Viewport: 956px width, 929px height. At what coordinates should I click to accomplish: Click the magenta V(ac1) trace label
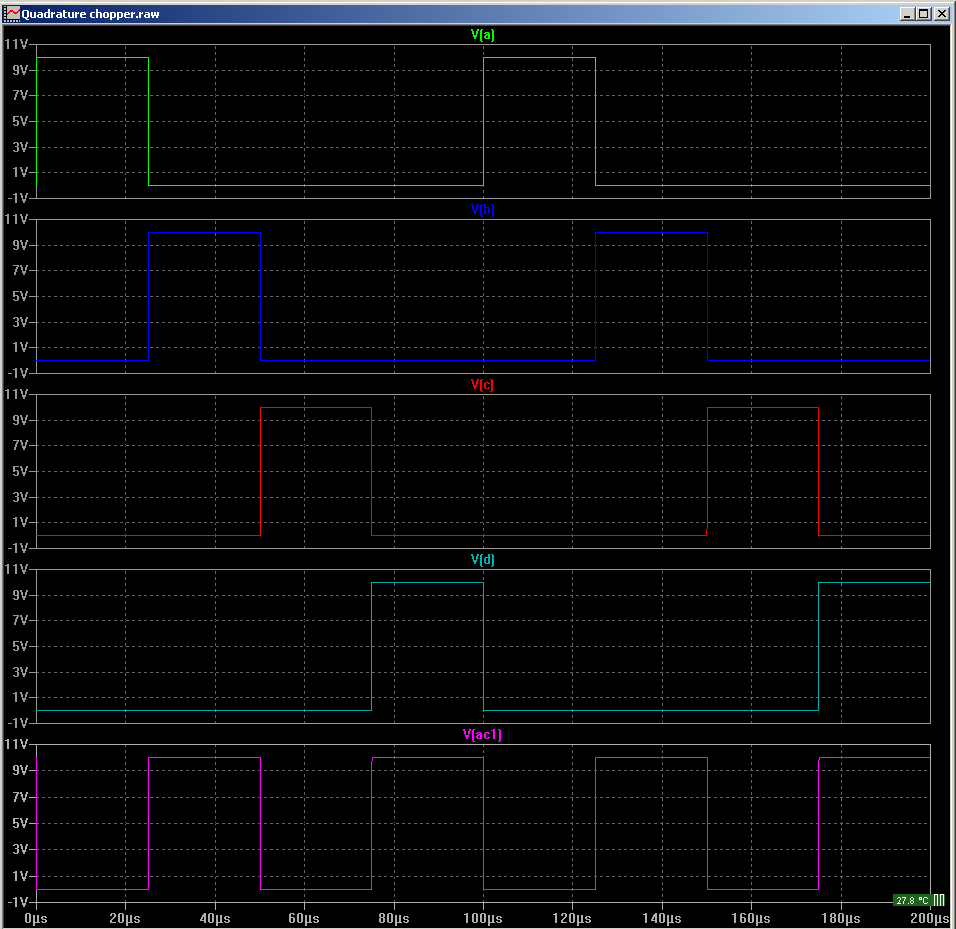[x=482, y=735]
